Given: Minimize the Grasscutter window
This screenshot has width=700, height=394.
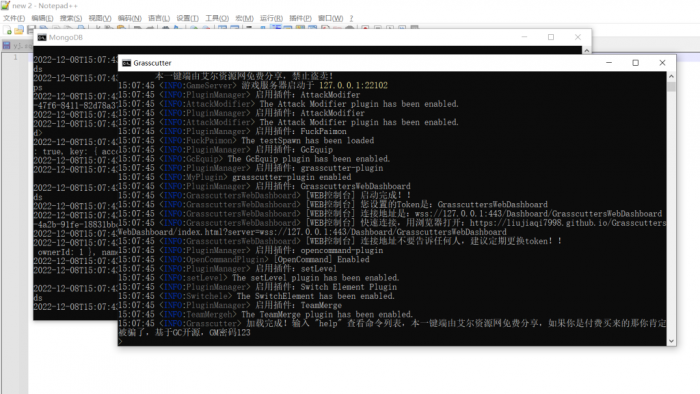Looking at the screenshot, I should coord(609,63).
